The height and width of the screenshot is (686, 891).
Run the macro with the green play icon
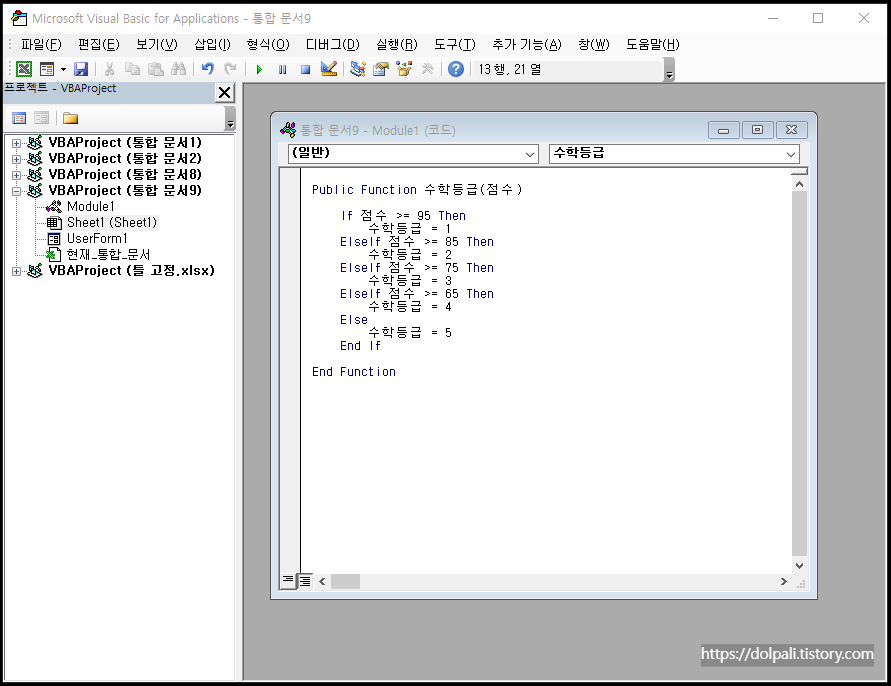[x=259, y=69]
